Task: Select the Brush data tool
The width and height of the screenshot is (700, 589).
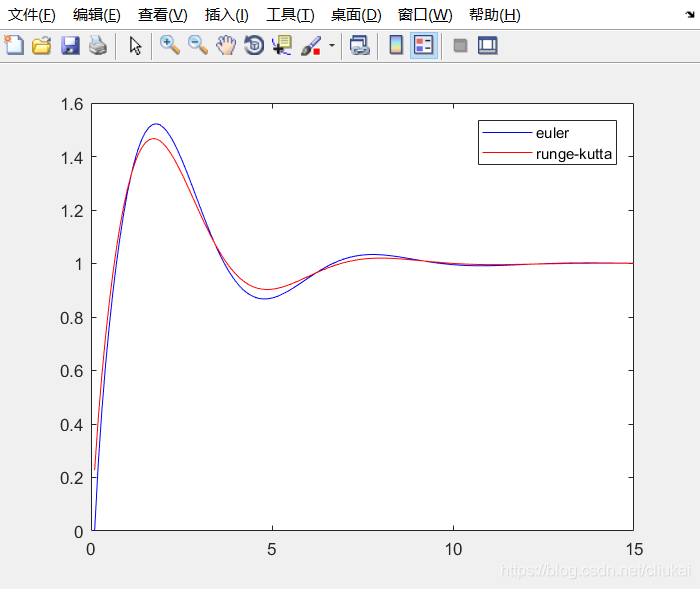Action: pos(311,46)
